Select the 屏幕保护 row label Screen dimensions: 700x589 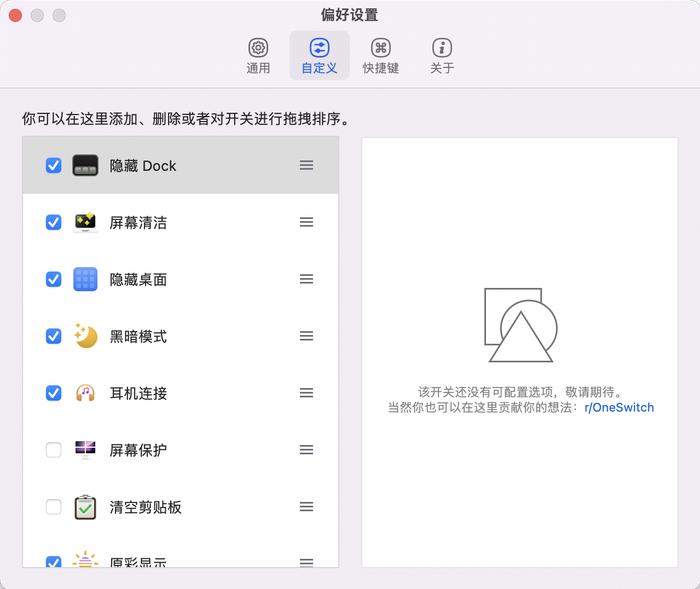tap(138, 450)
